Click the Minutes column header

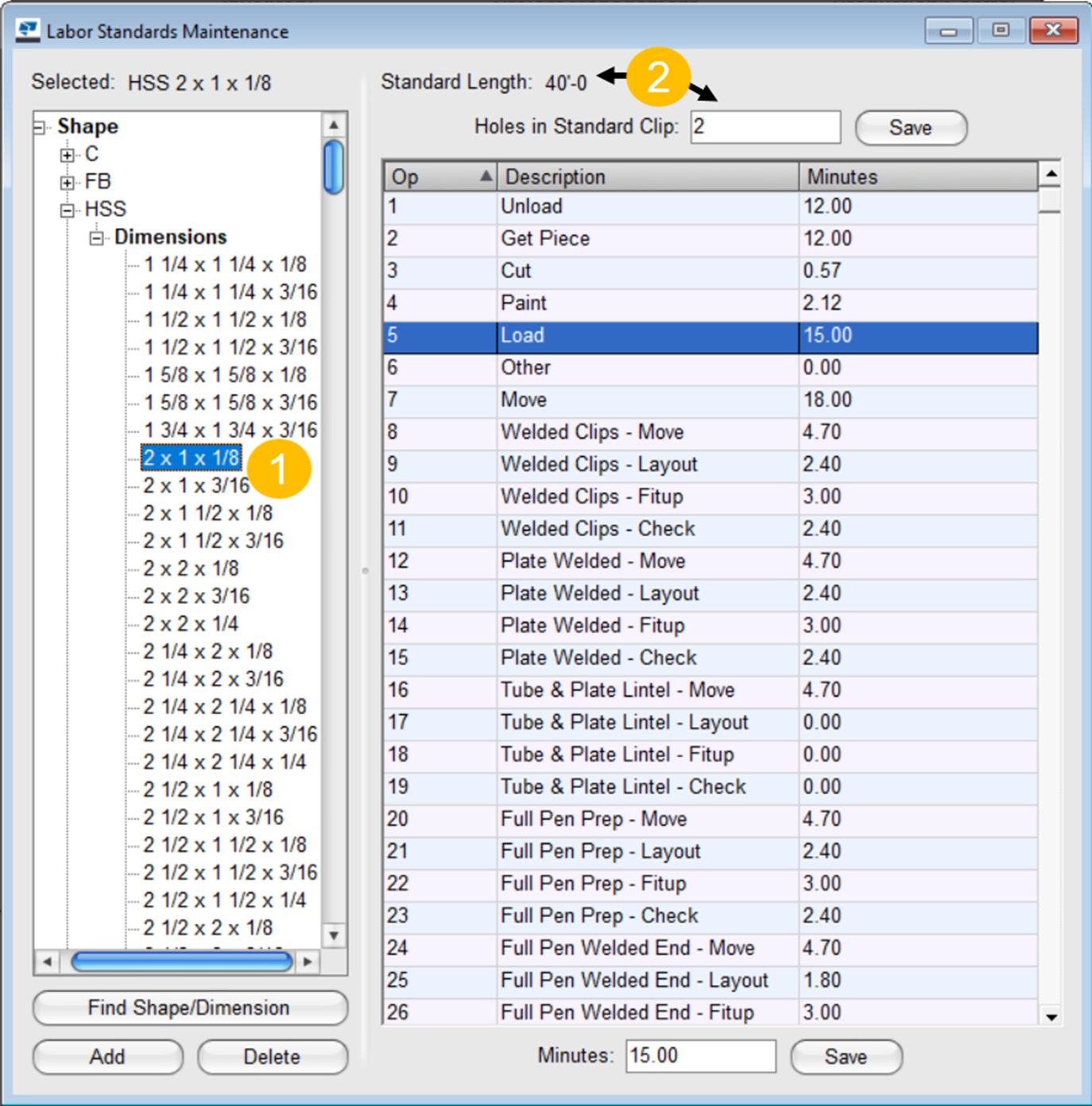[x=917, y=176]
